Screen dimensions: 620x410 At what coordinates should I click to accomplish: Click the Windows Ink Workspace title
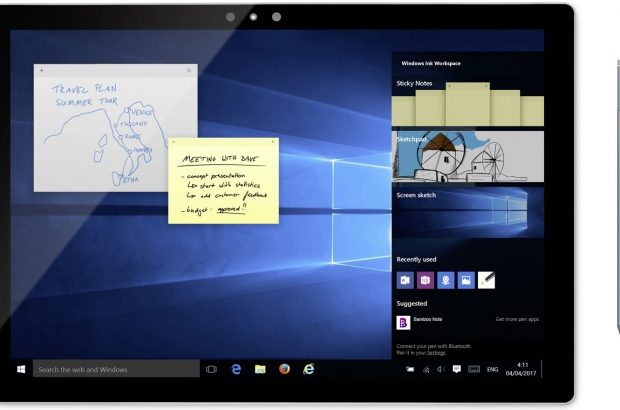pos(431,63)
